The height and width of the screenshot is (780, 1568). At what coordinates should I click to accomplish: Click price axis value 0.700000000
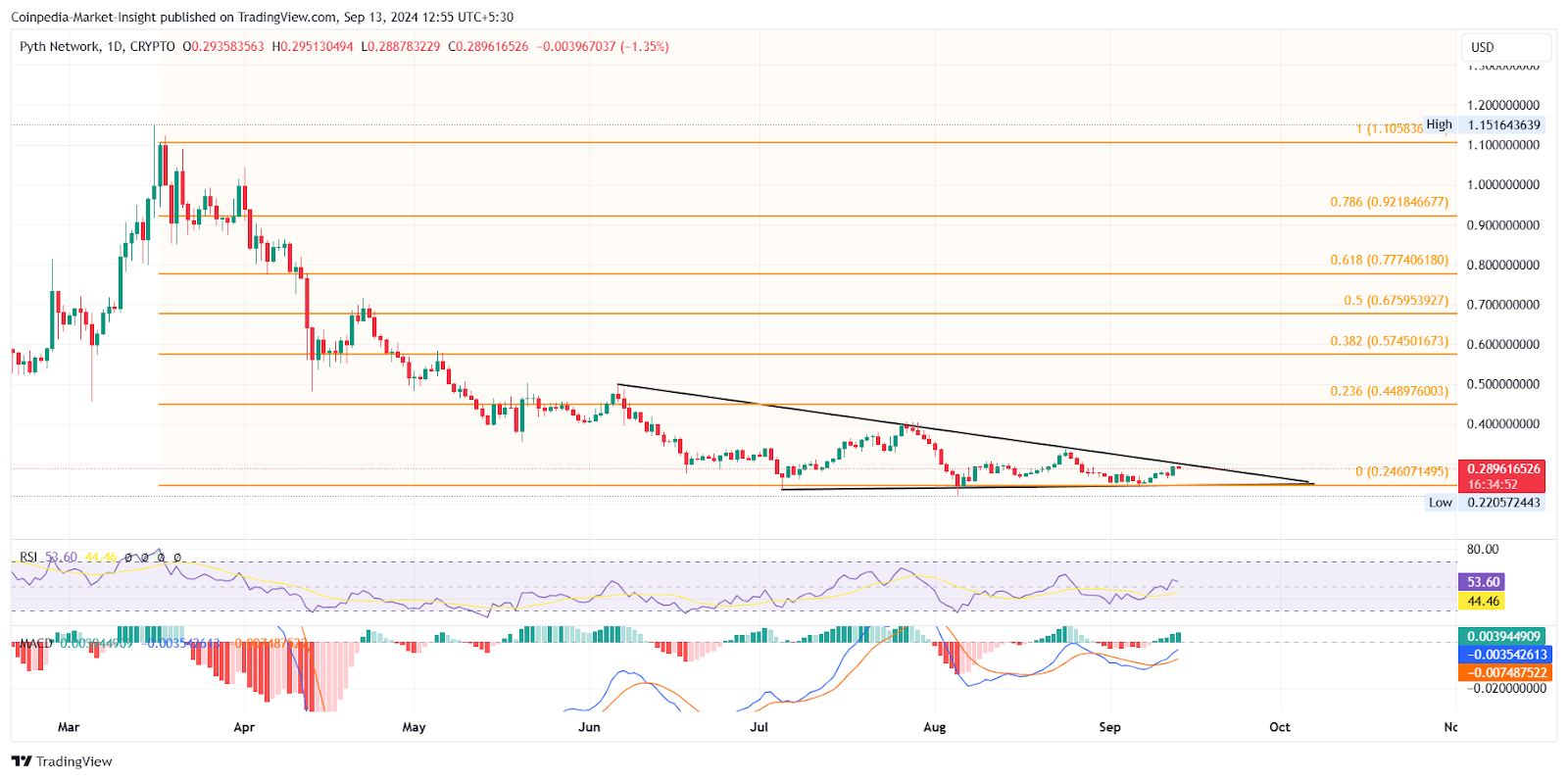pyautogui.click(x=1503, y=305)
